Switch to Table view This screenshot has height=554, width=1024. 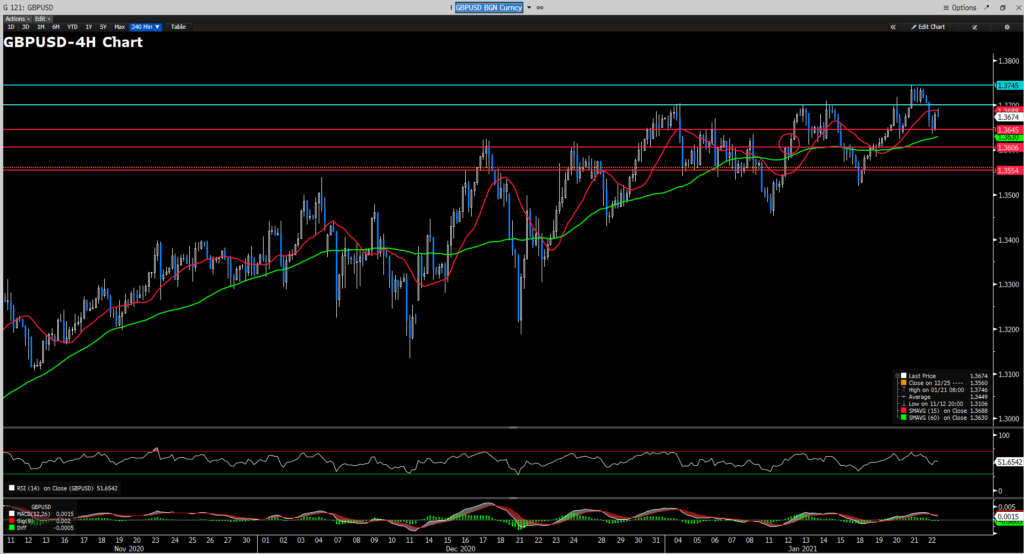178,27
